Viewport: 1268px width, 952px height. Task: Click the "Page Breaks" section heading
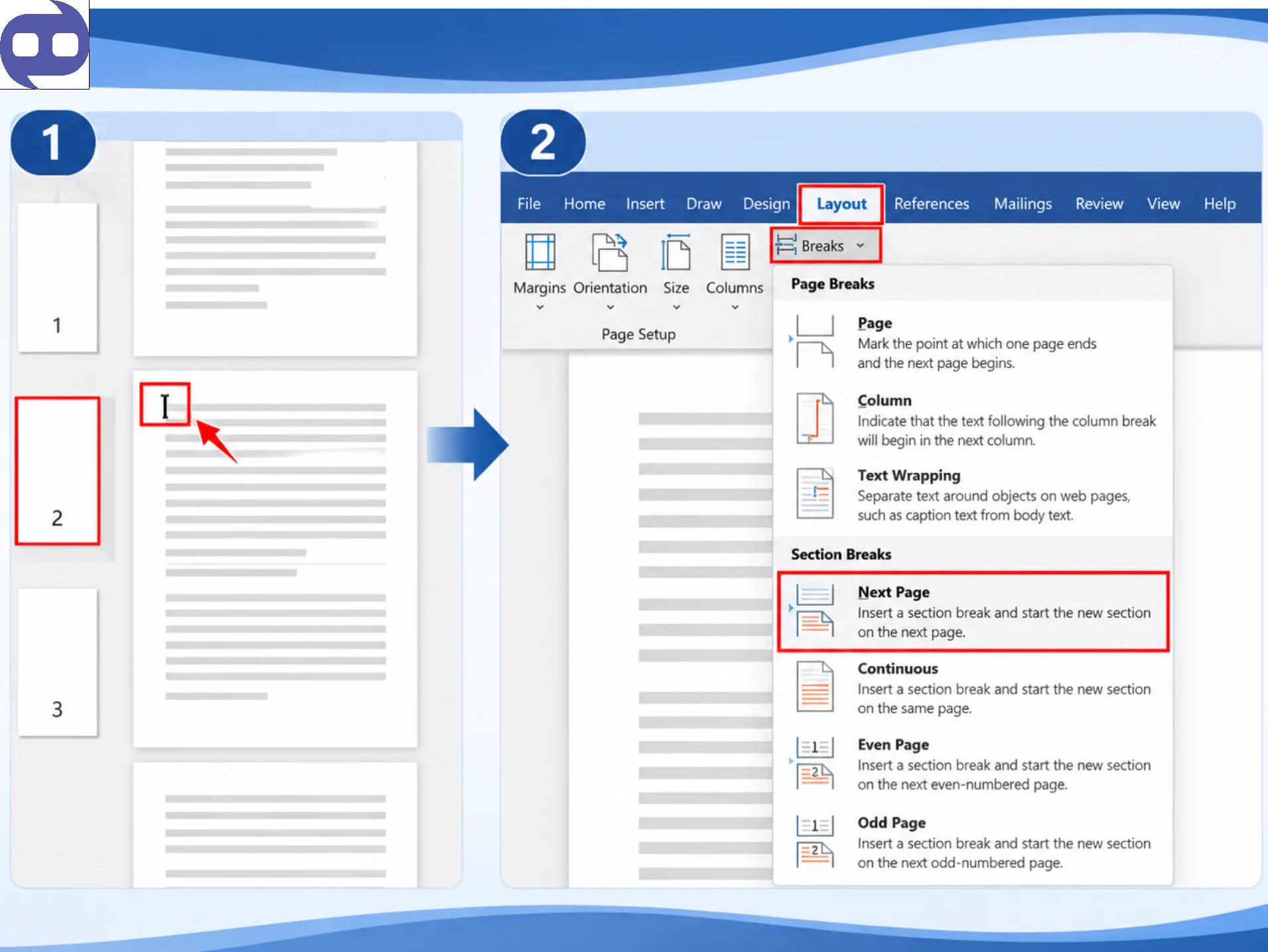click(x=833, y=284)
